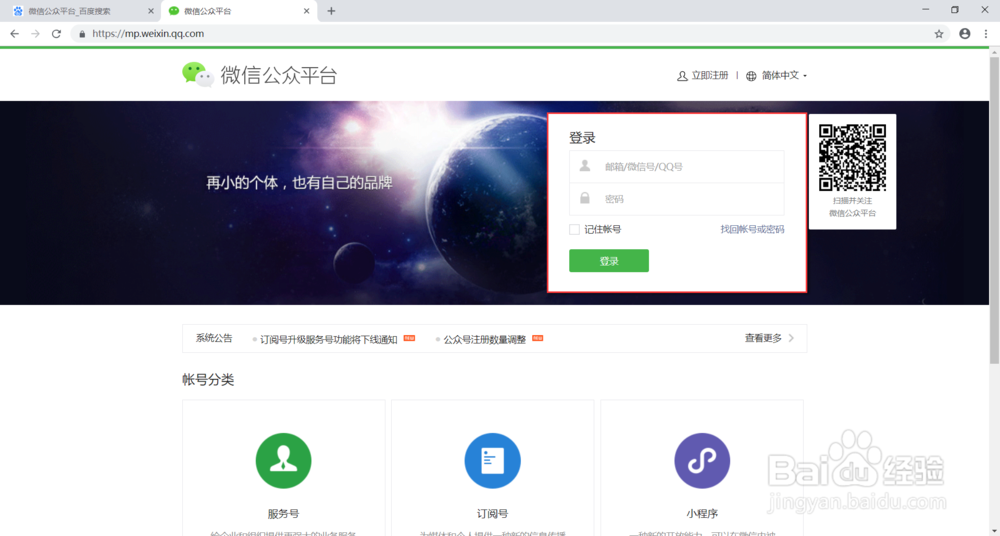Click the 立即注册 link
The height and width of the screenshot is (536, 1000).
[710, 75]
